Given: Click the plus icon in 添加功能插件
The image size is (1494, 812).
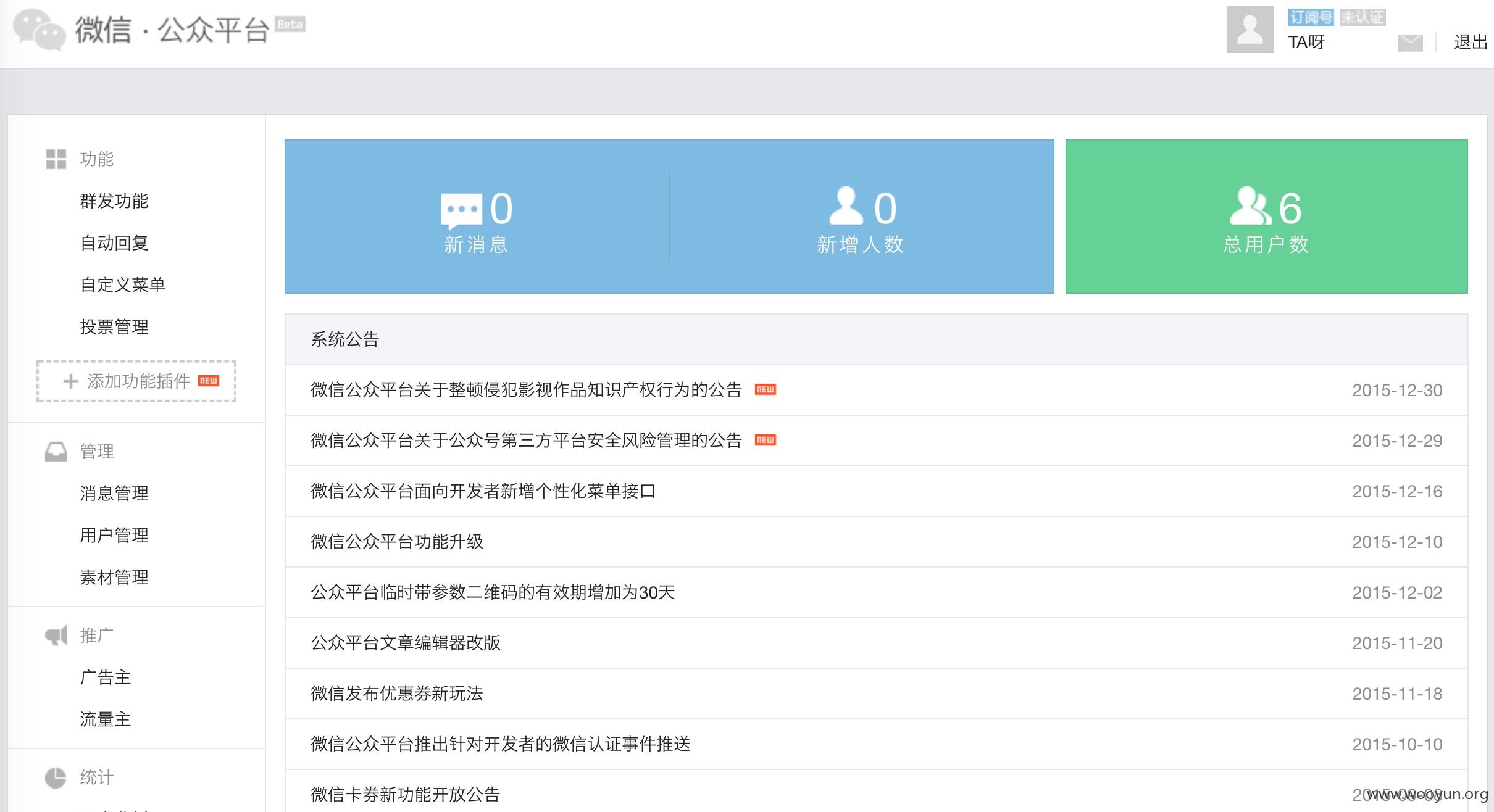Looking at the screenshot, I should point(70,381).
